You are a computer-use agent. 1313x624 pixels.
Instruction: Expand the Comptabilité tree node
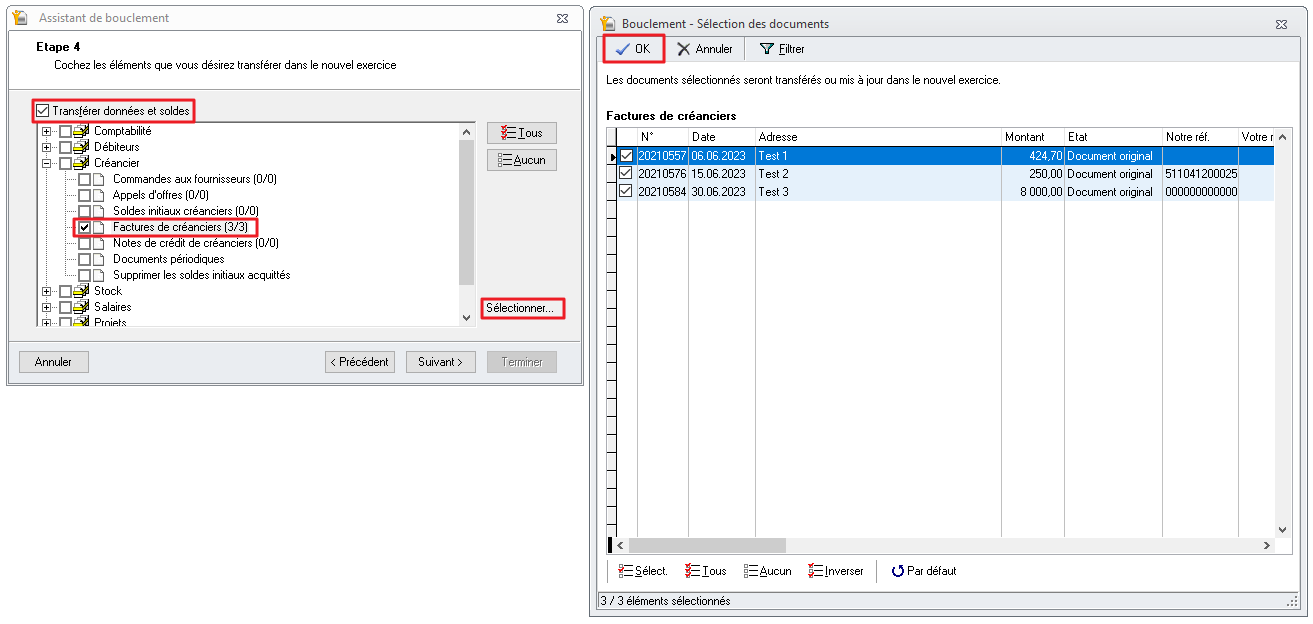tap(47, 131)
